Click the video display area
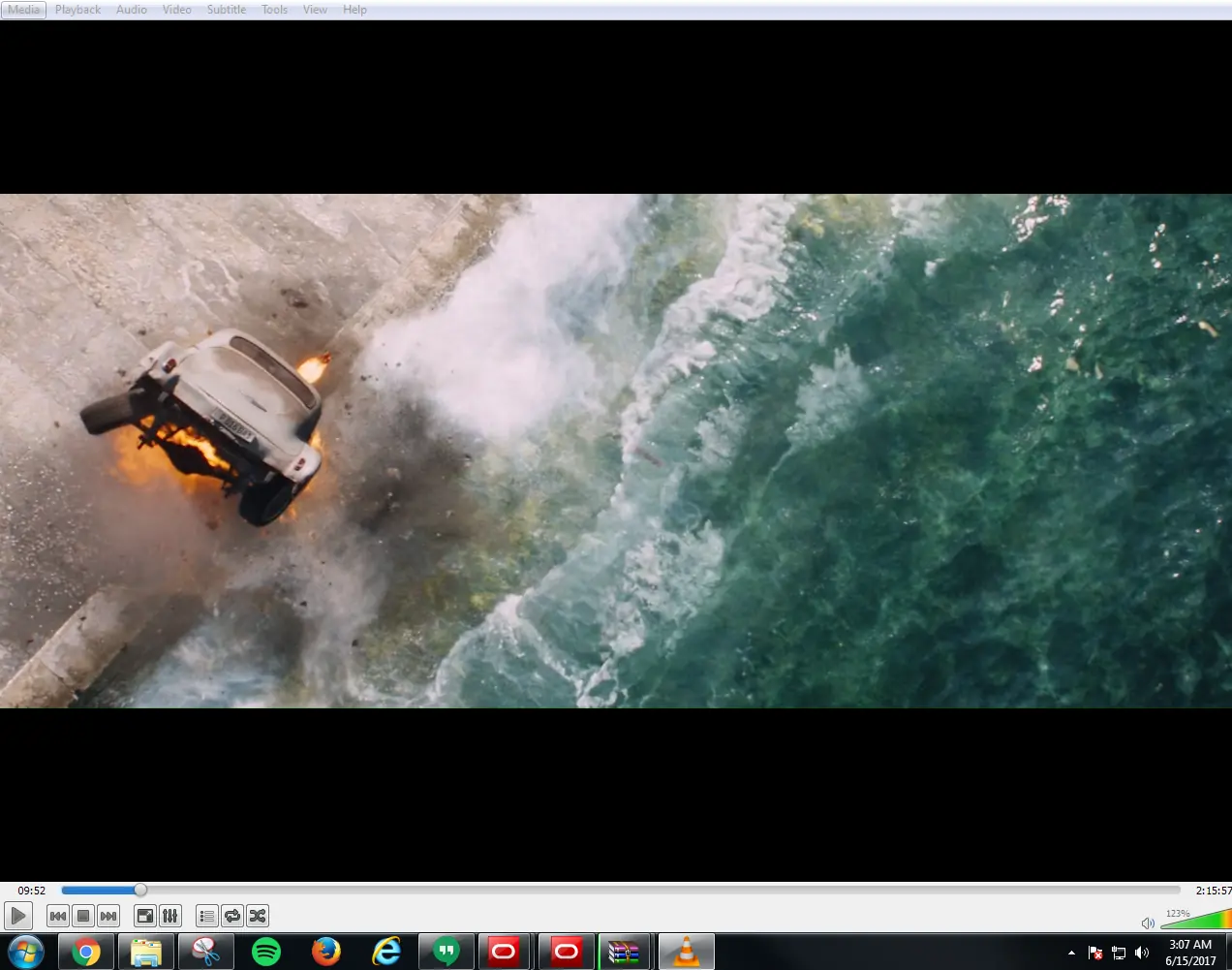Viewport: 1232px width, 970px height. click(616, 451)
